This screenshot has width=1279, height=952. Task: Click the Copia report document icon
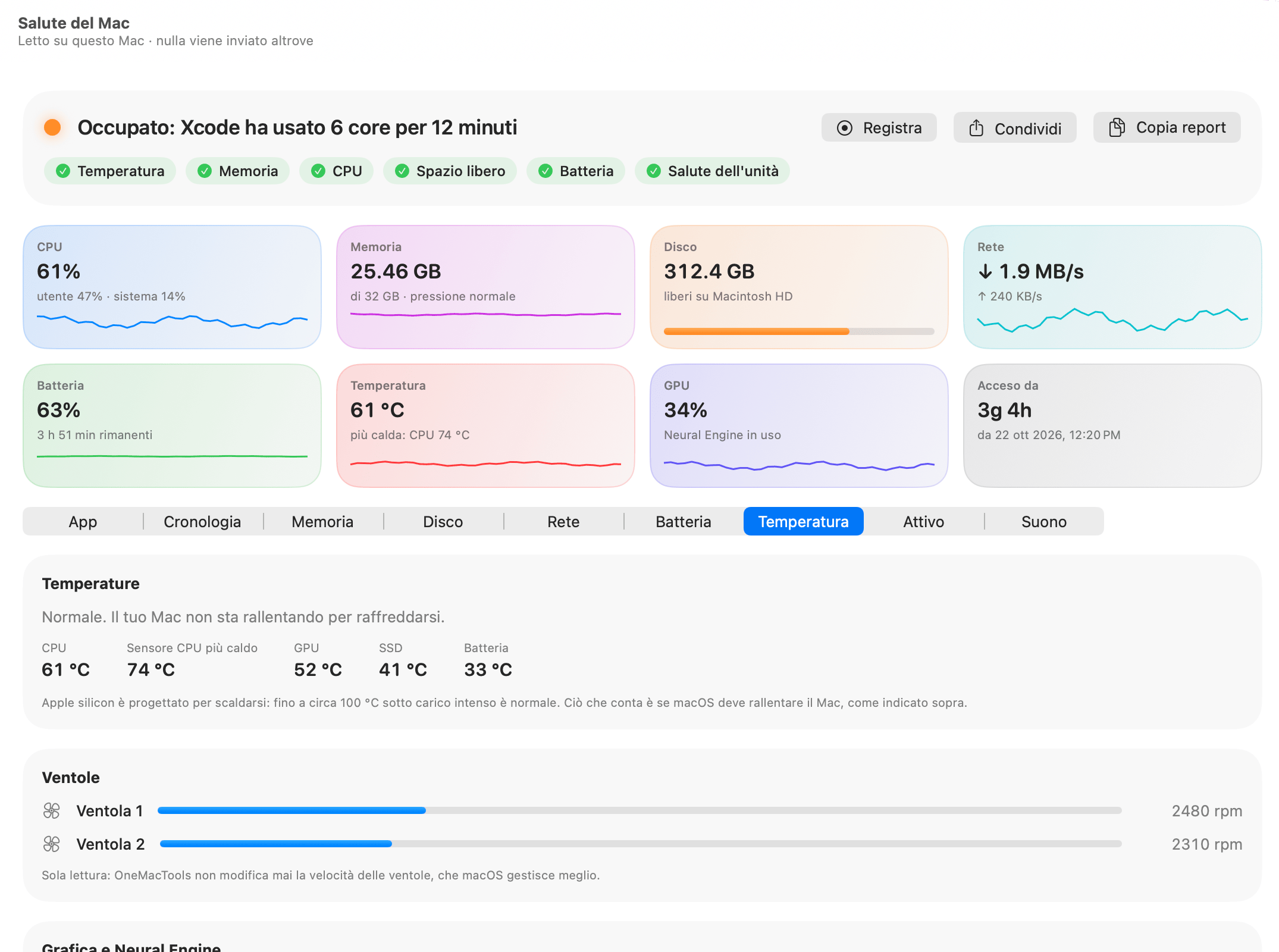tap(1117, 127)
